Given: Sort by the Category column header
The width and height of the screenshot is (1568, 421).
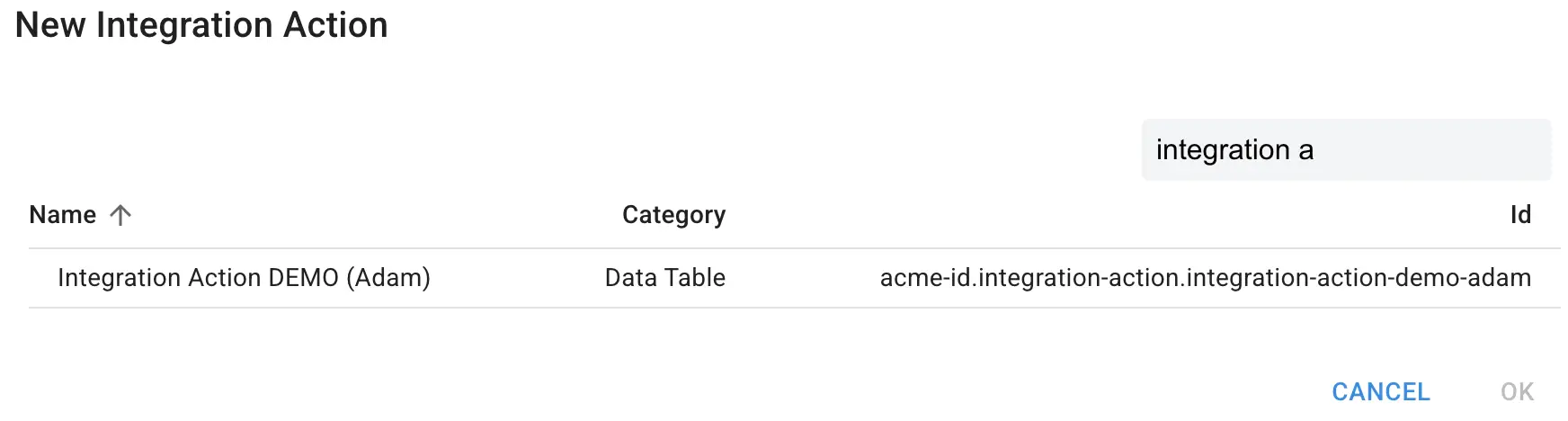Looking at the screenshot, I should click(673, 215).
